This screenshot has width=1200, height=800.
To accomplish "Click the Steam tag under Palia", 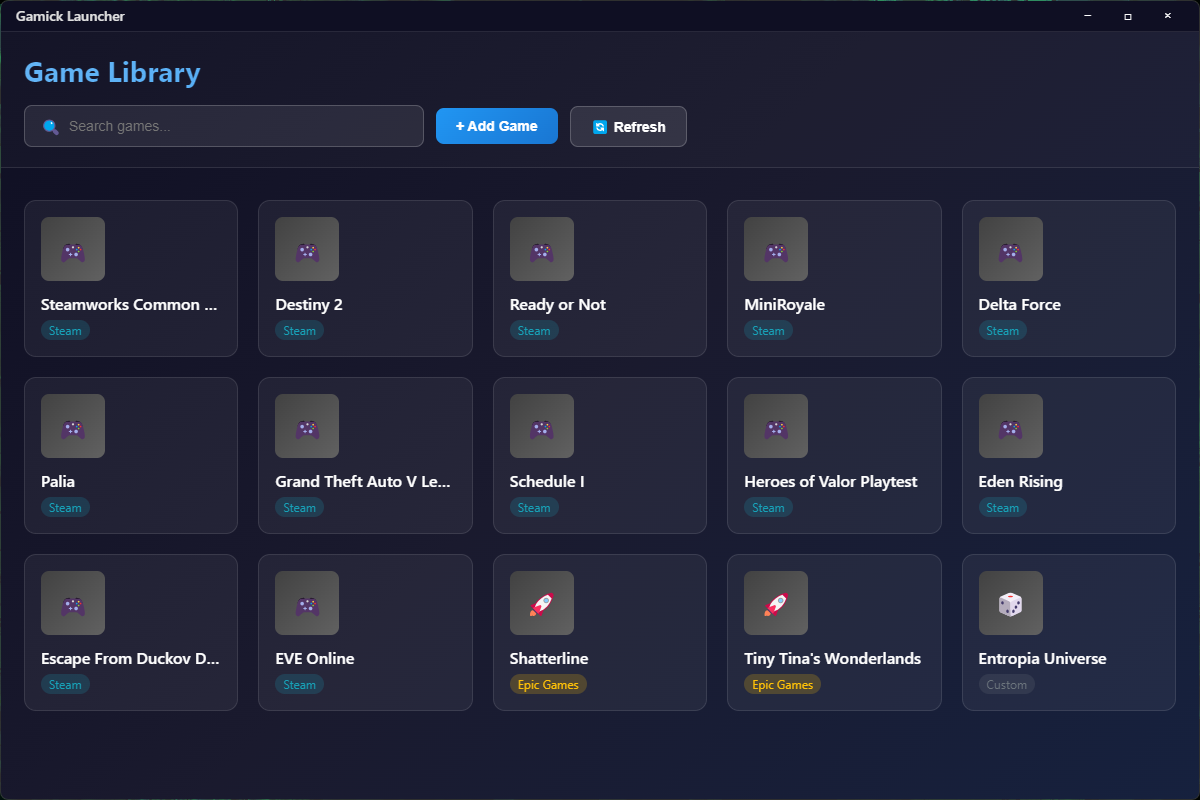I will [65, 508].
